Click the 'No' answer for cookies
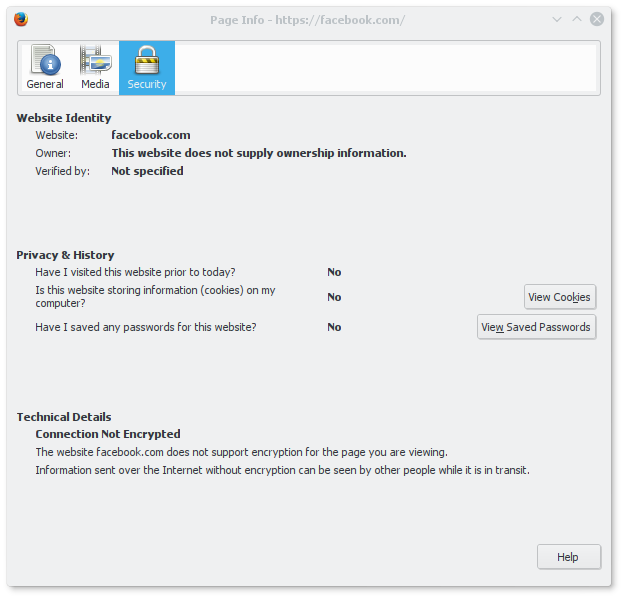The width and height of the screenshot is (624, 599). point(334,297)
